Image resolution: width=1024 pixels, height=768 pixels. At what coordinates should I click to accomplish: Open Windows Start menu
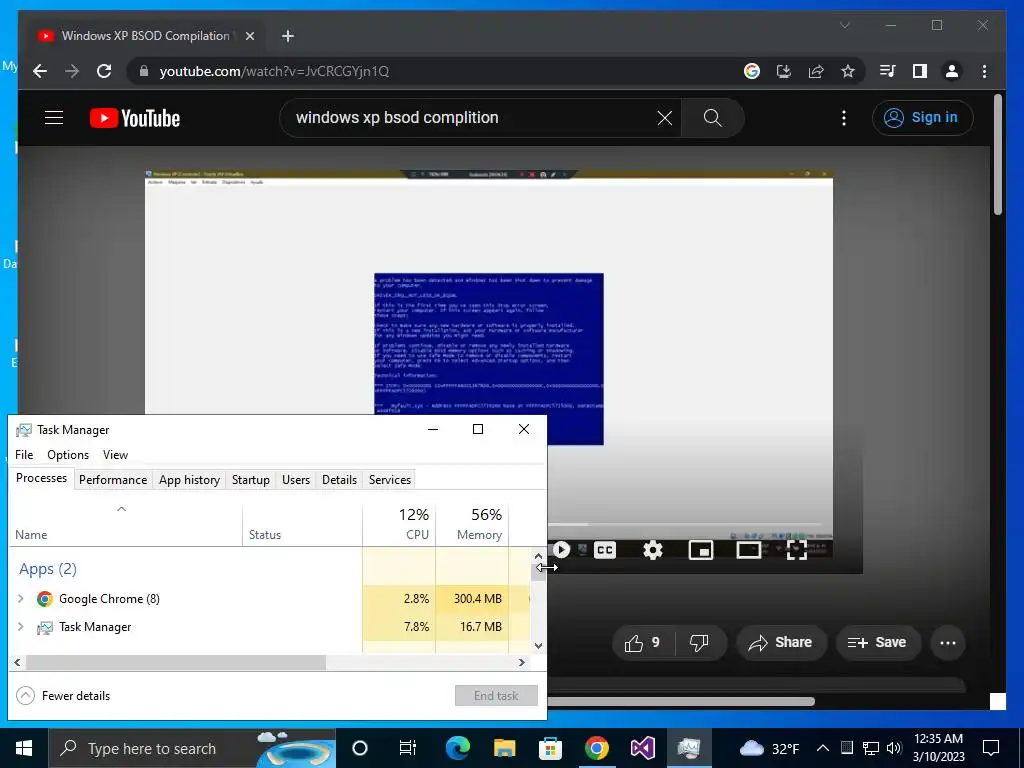(24, 748)
